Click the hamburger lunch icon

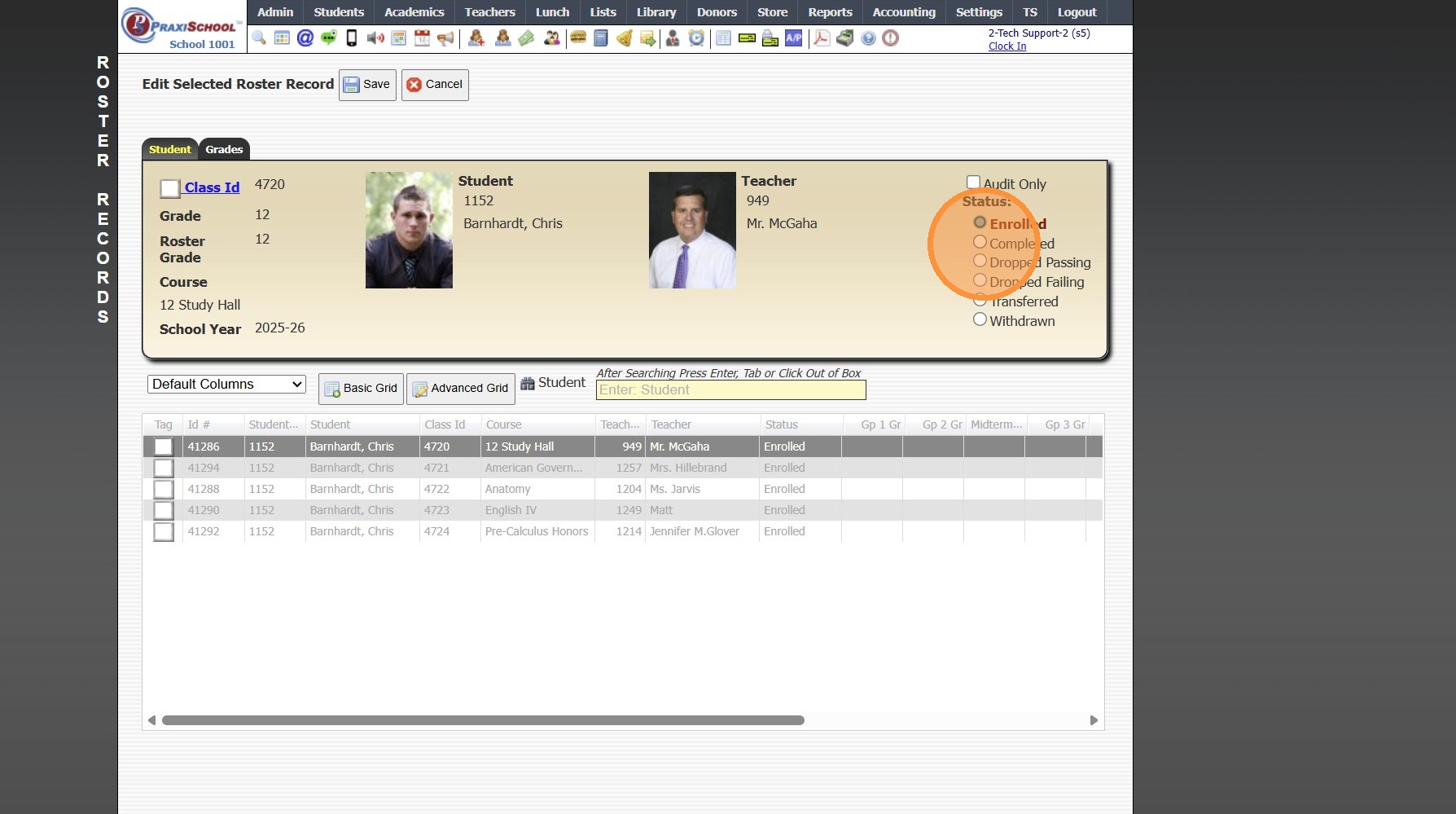[x=578, y=38]
